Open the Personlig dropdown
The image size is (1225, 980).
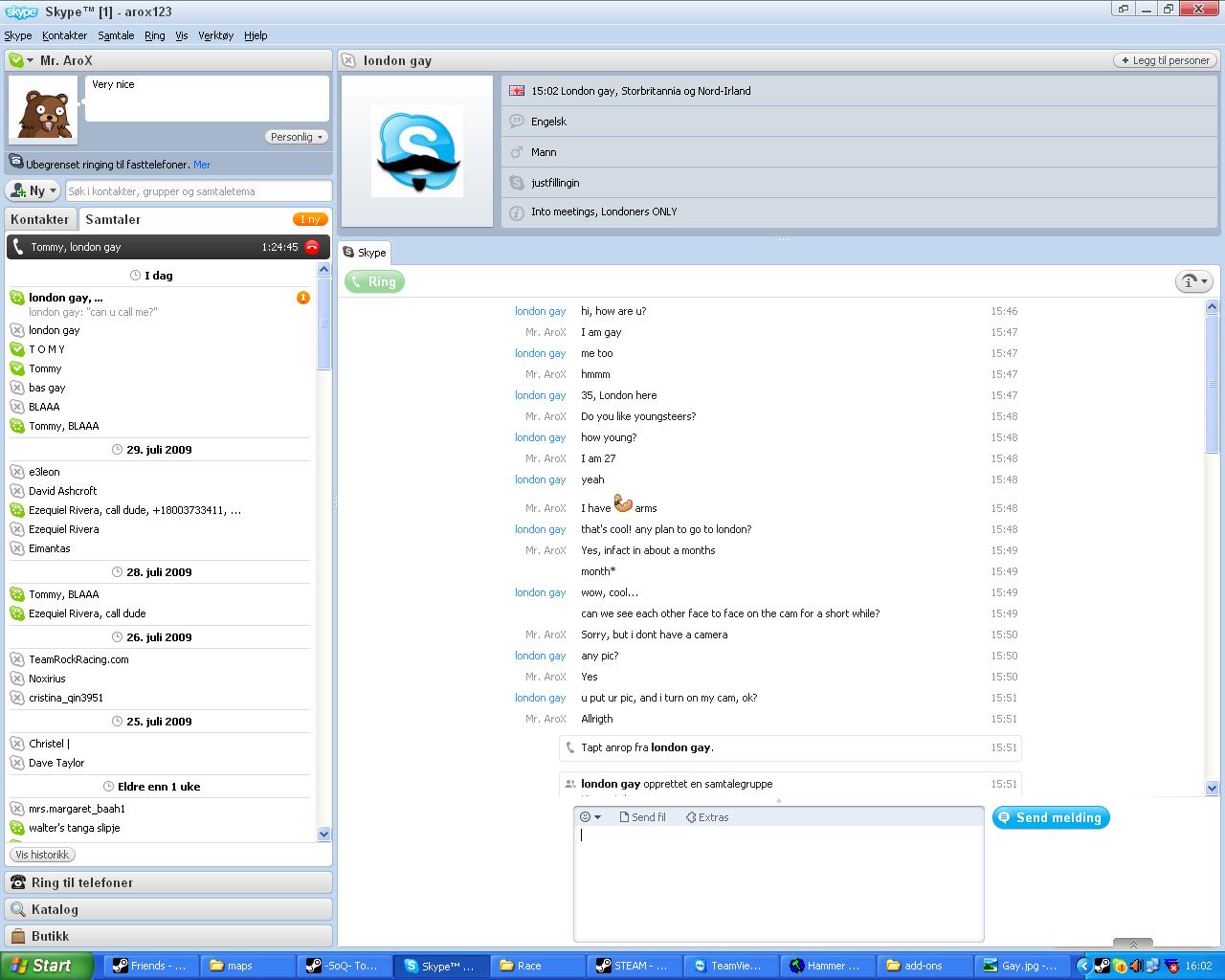(296, 137)
